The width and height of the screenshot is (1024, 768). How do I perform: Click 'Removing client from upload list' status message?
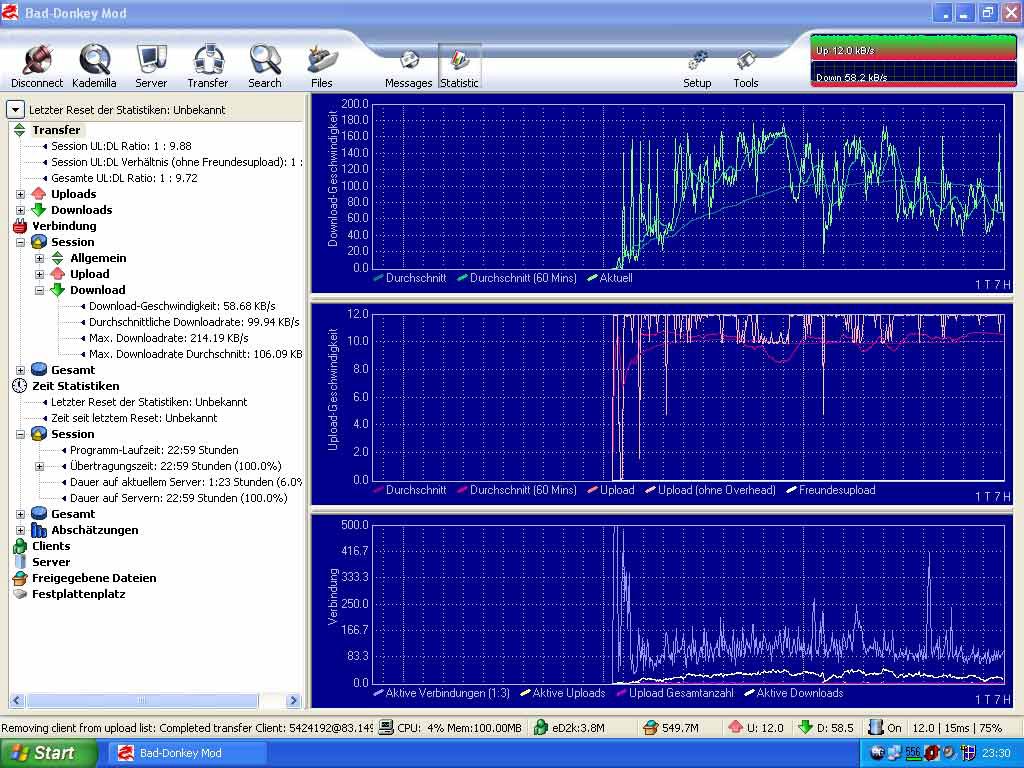(x=187, y=728)
